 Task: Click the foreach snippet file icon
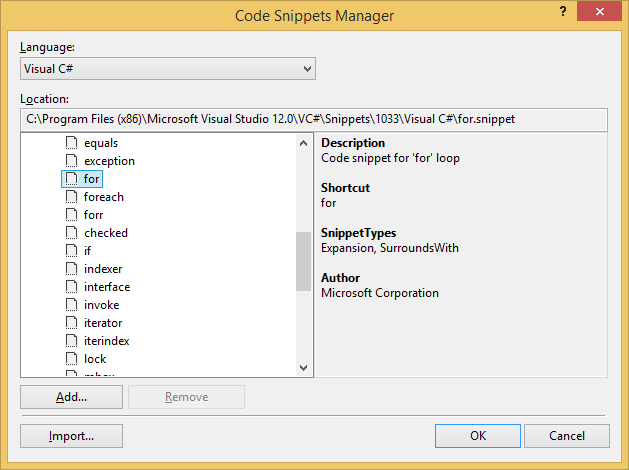point(71,197)
